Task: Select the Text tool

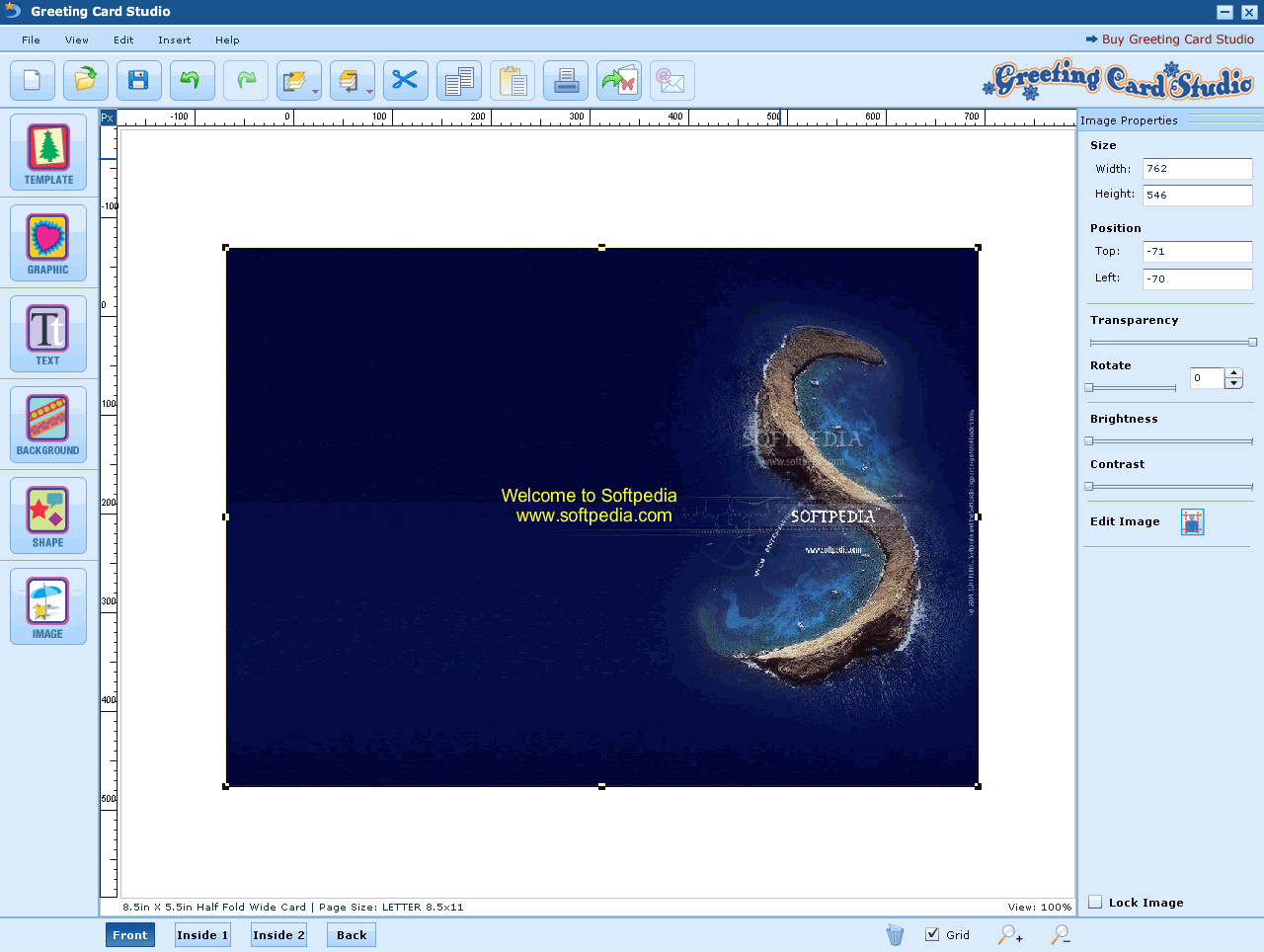Action: point(48,335)
